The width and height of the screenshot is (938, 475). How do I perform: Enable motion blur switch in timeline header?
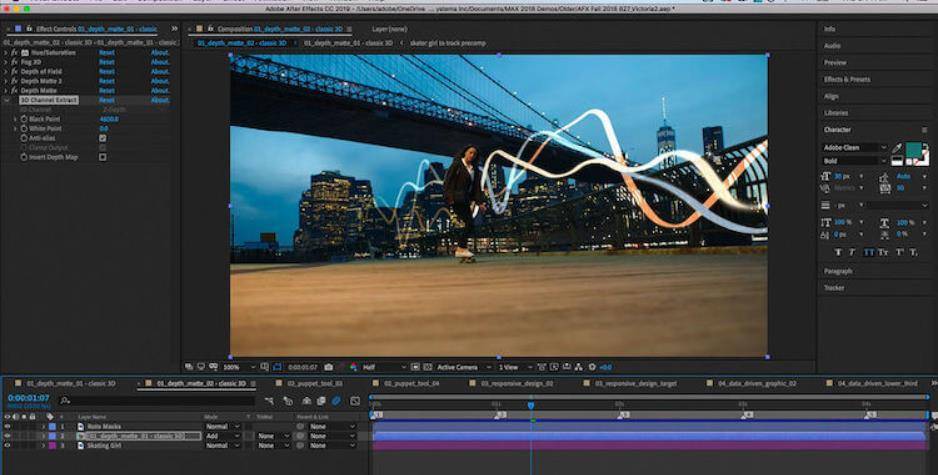(x=336, y=401)
